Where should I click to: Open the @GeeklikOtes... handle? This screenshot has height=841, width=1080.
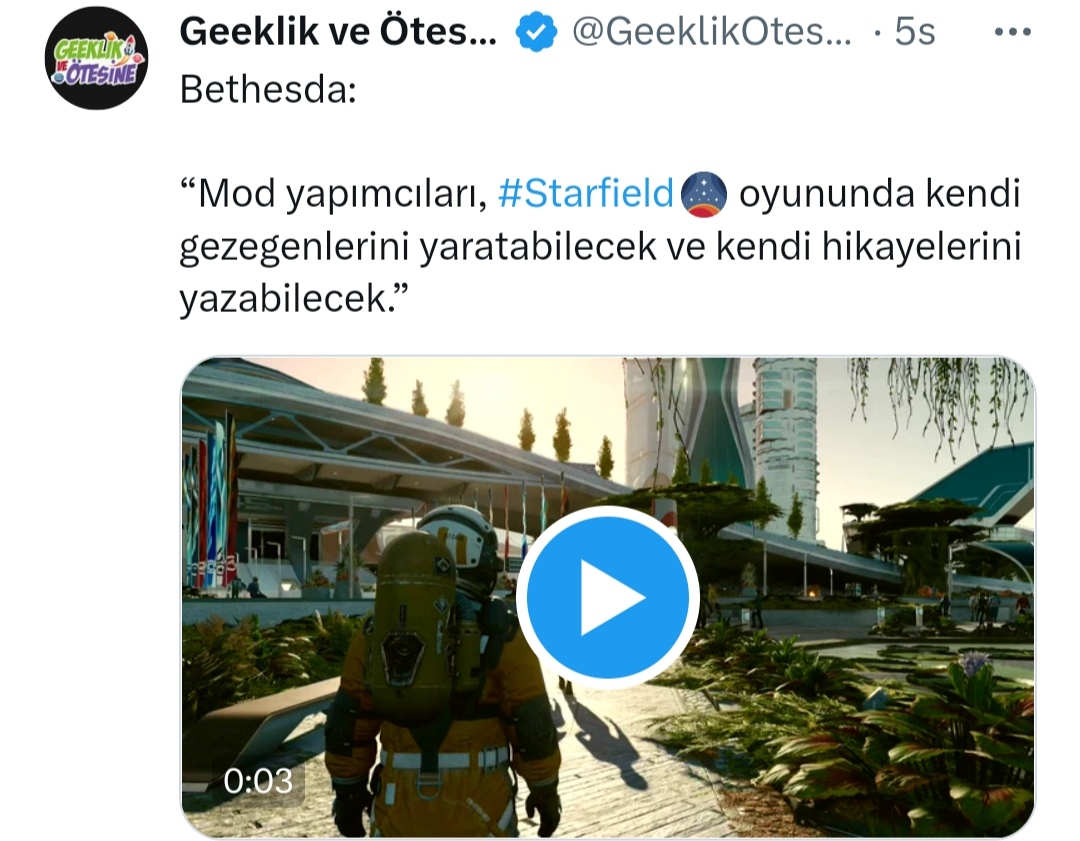[x=712, y=32]
